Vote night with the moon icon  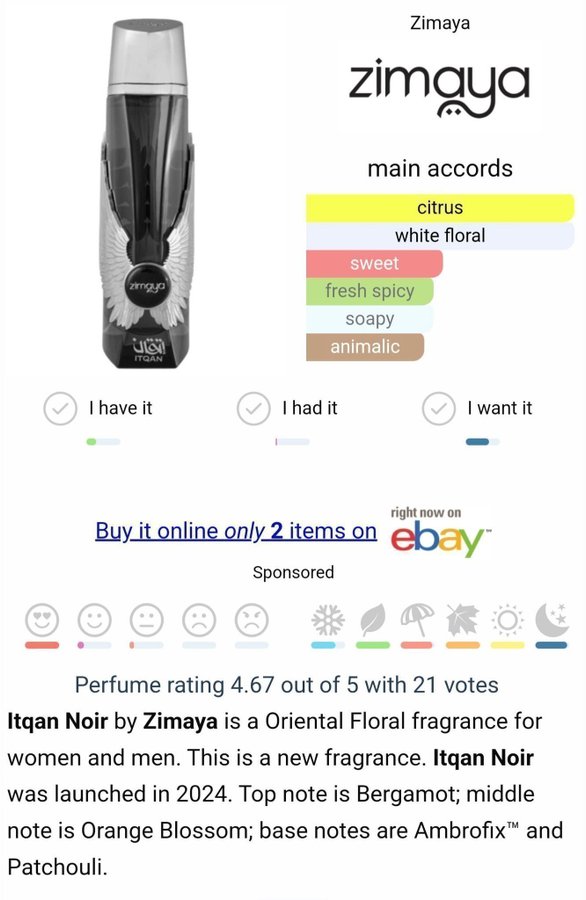click(x=552, y=620)
